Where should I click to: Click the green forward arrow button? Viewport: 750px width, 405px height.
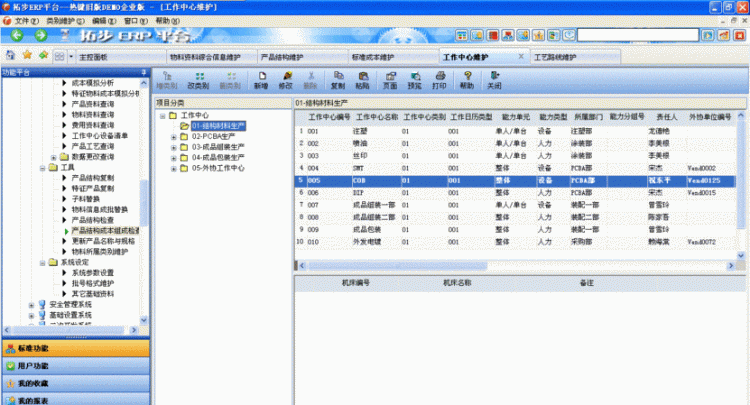tap(41, 35)
